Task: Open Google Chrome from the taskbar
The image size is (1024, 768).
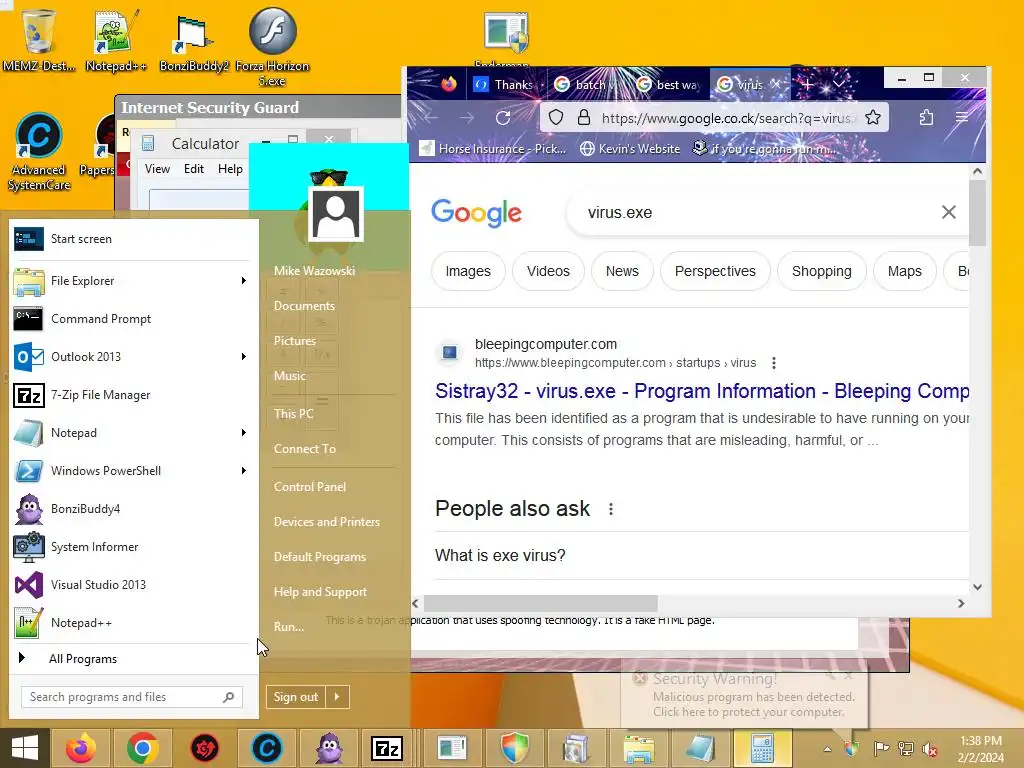Action: pyautogui.click(x=142, y=748)
